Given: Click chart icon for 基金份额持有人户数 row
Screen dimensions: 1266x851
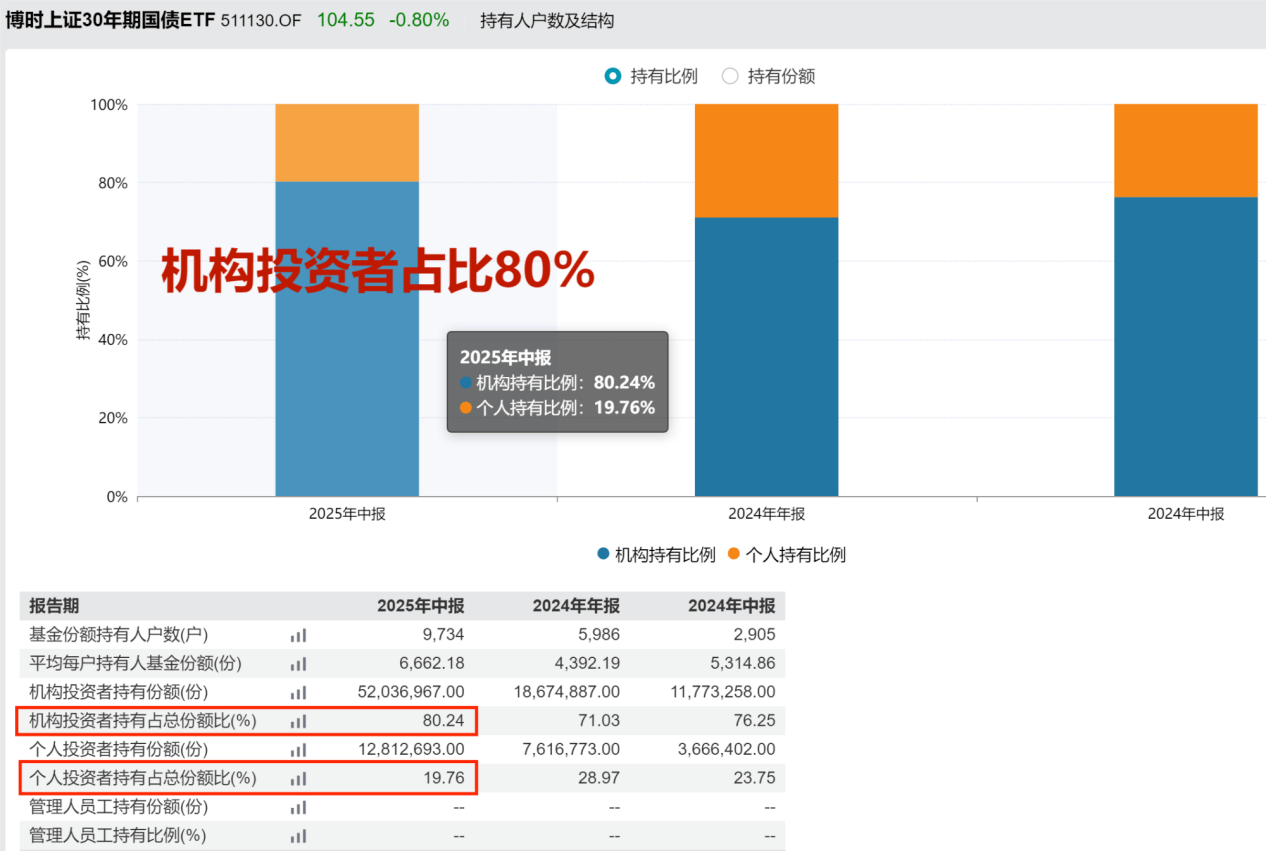Looking at the screenshot, I should 298,635.
